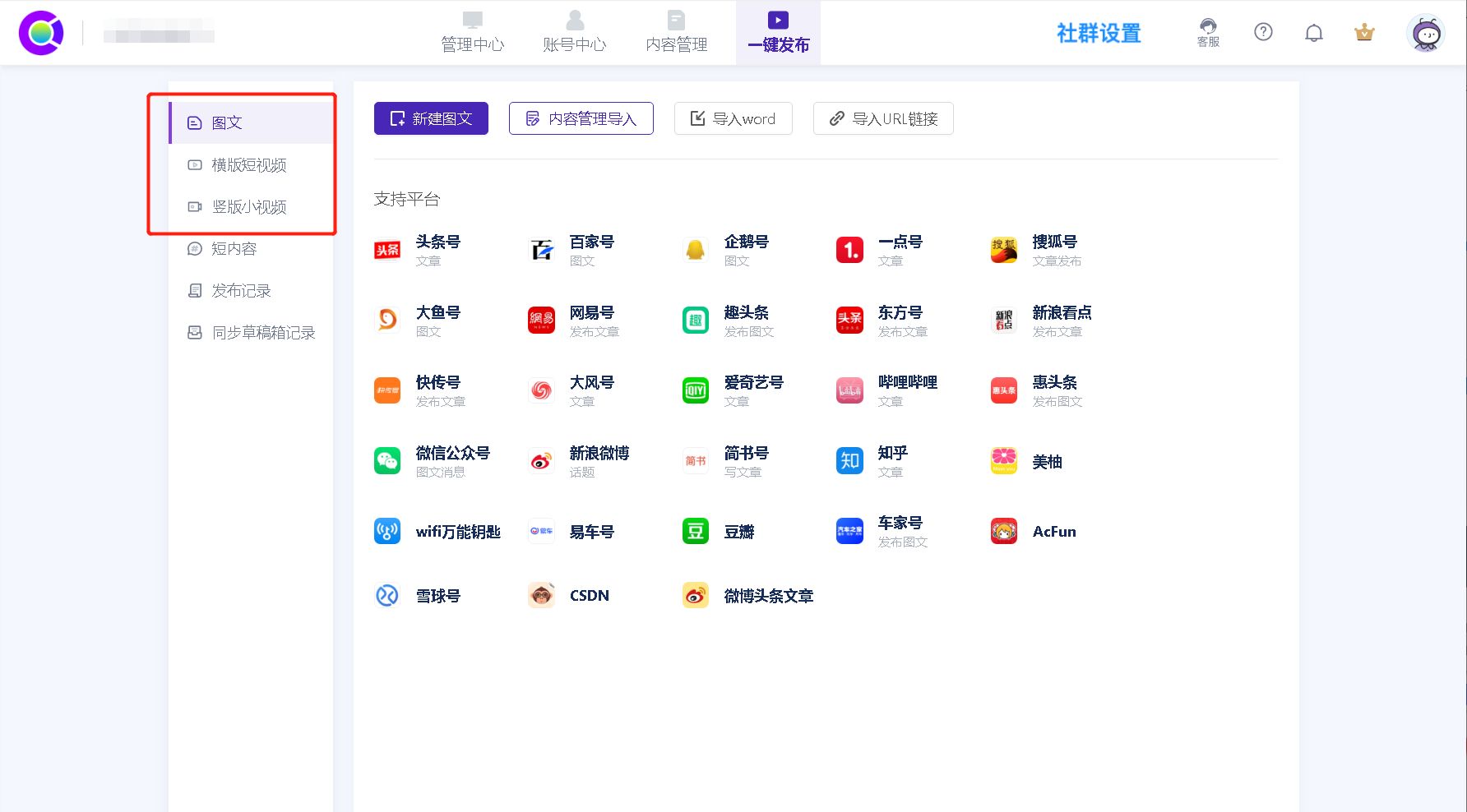Click the 大风号 platform icon

pos(541,390)
